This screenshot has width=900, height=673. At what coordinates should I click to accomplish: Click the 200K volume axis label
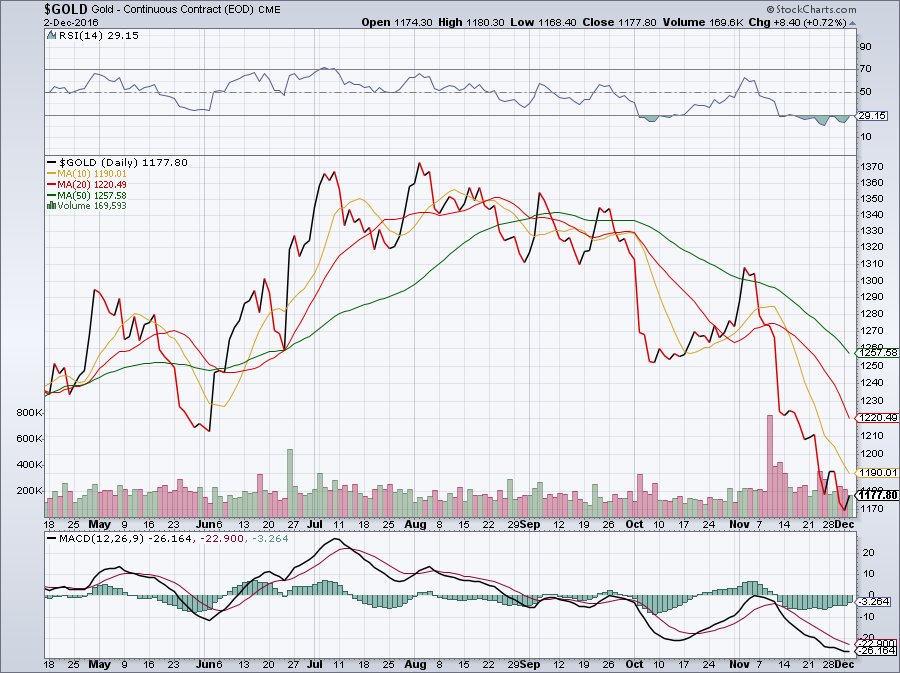(x=30, y=491)
